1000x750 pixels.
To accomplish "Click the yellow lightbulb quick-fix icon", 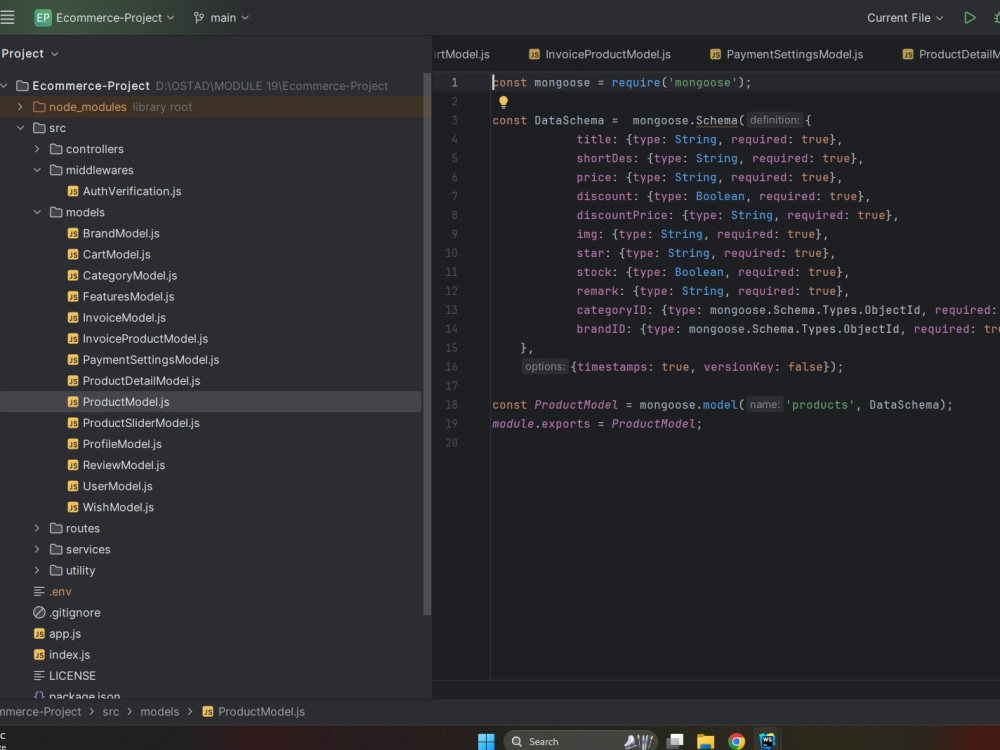I will pos(503,101).
